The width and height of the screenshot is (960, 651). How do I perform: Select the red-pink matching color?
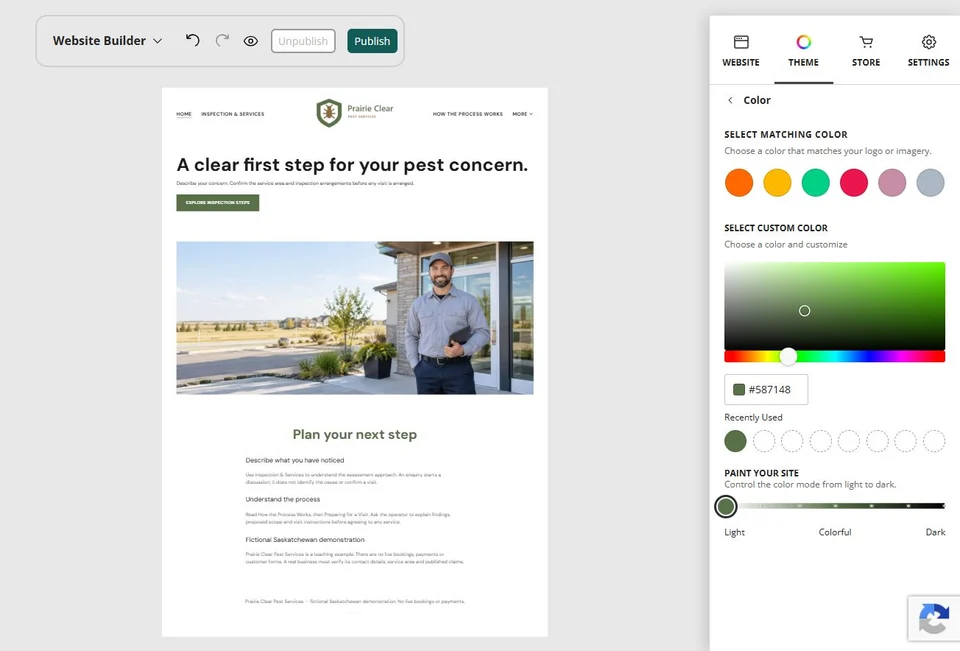point(853,183)
